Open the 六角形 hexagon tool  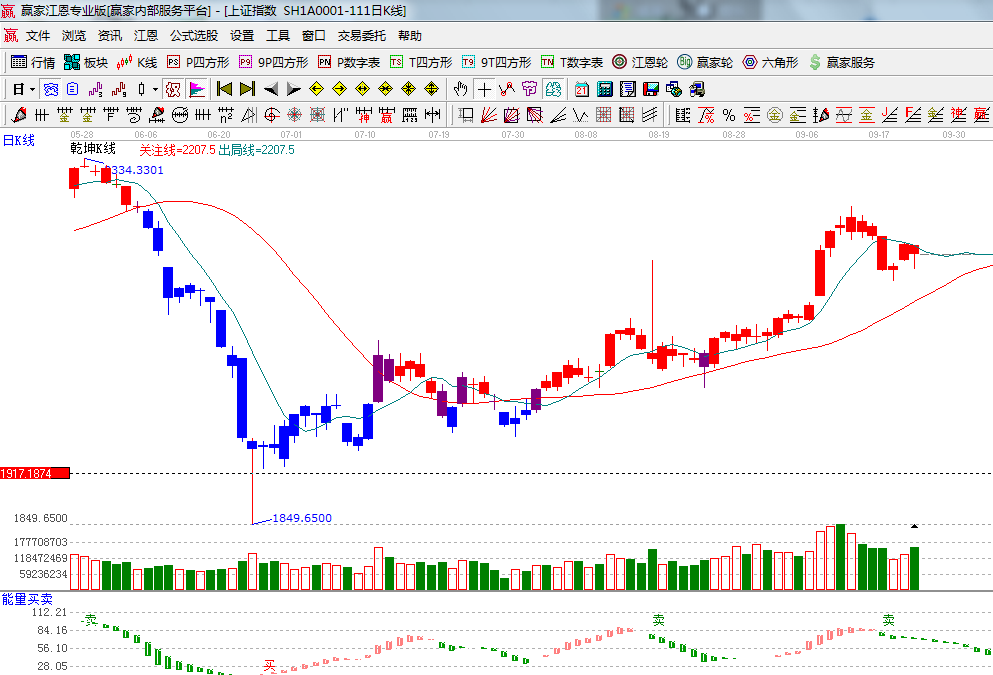tap(770, 62)
